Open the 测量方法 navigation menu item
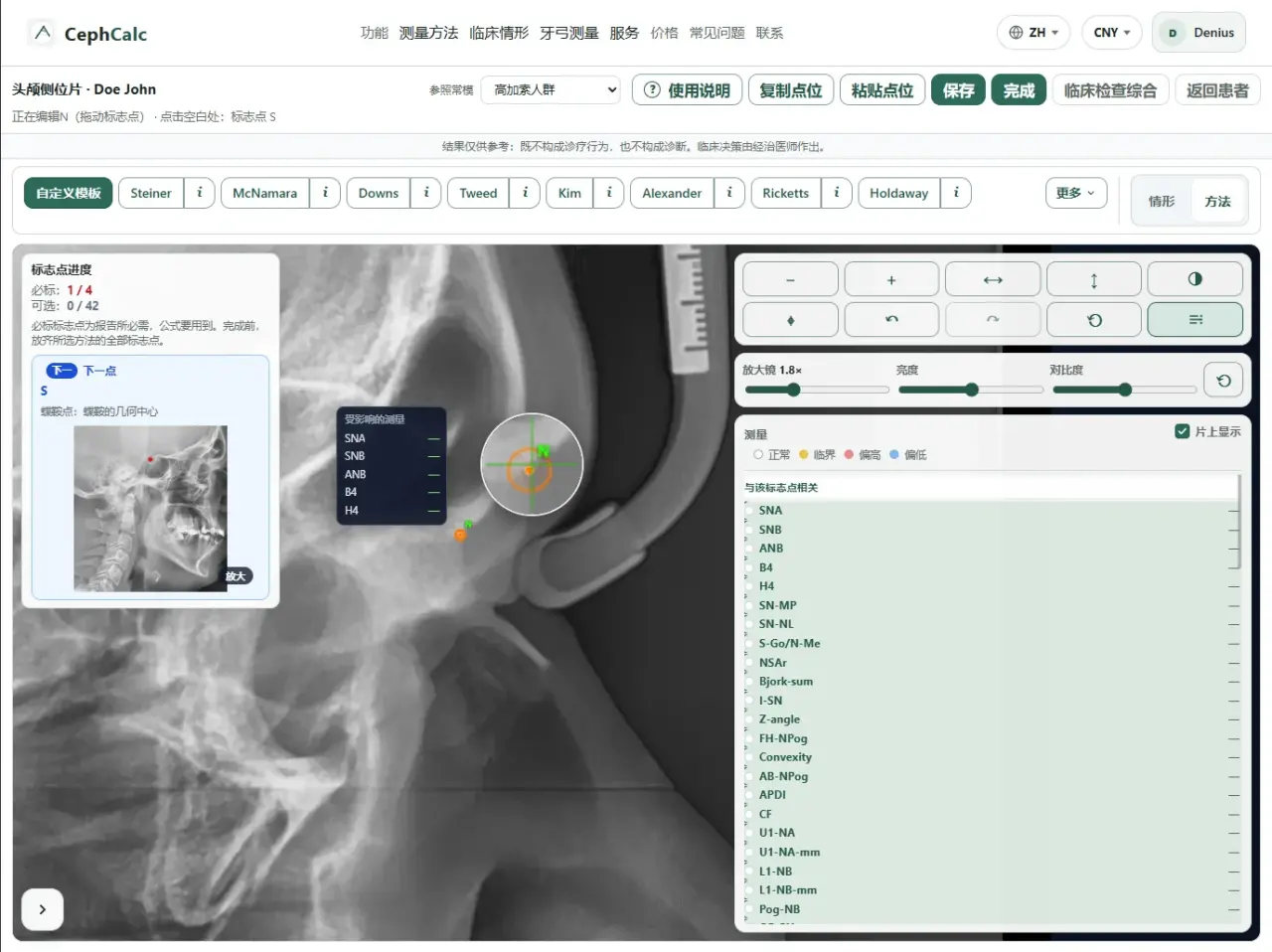Image resolution: width=1272 pixels, height=952 pixels. click(x=428, y=33)
